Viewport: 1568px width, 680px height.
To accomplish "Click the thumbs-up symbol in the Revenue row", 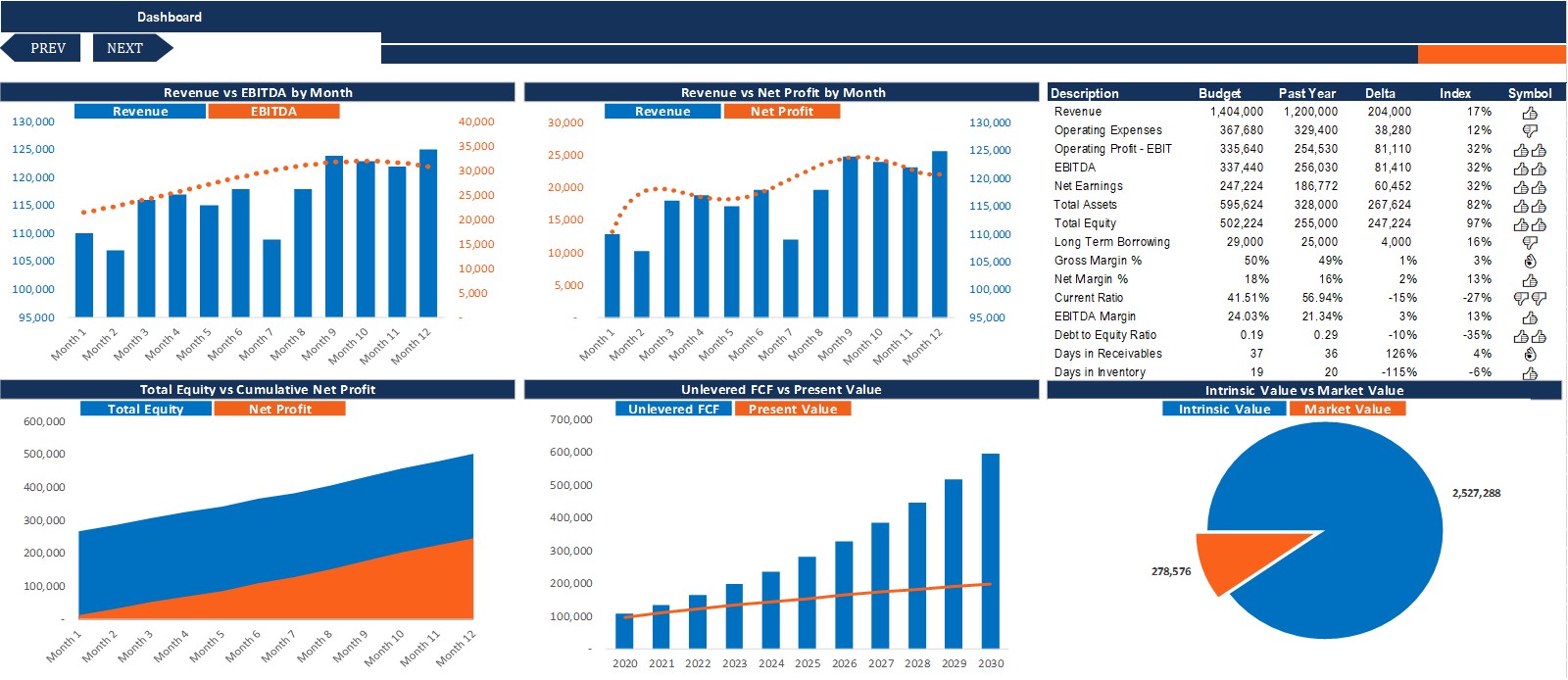I will point(1530,113).
